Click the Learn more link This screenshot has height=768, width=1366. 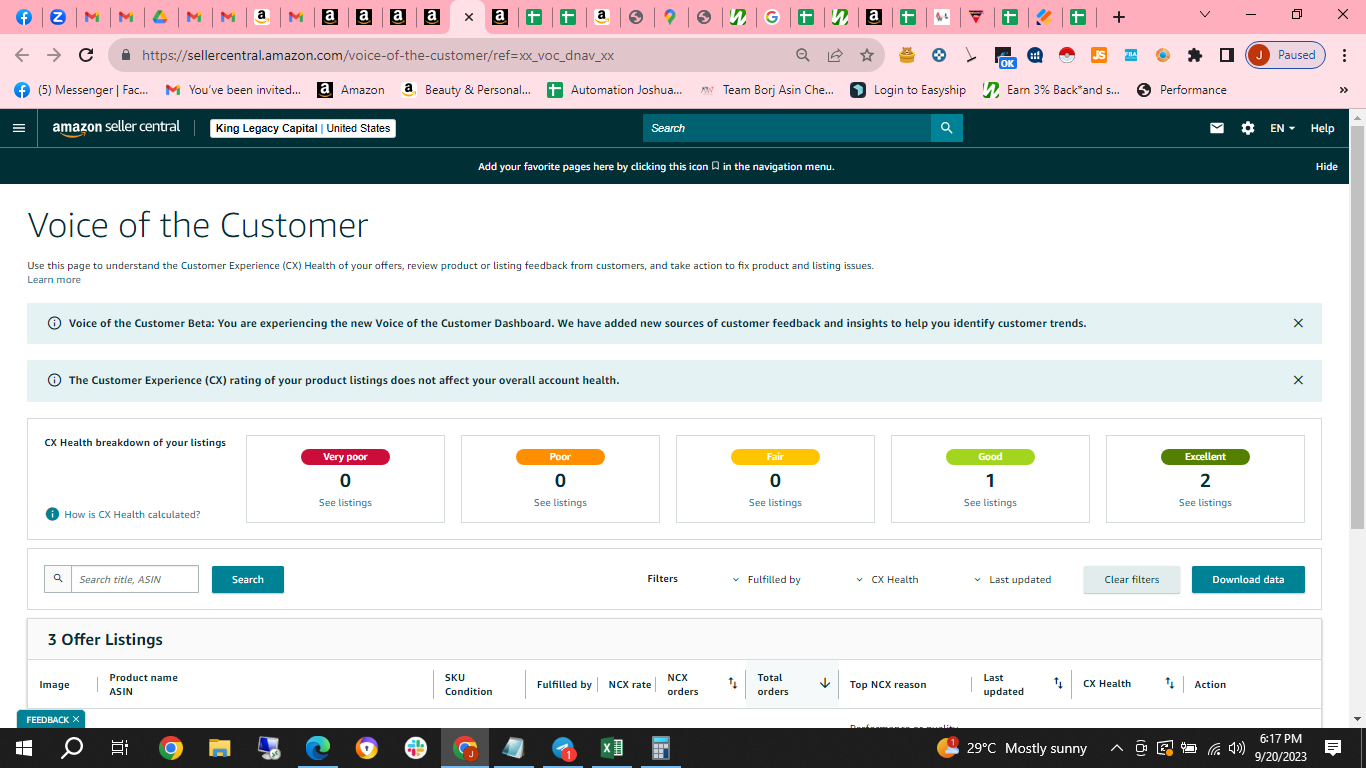click(54, 280)
